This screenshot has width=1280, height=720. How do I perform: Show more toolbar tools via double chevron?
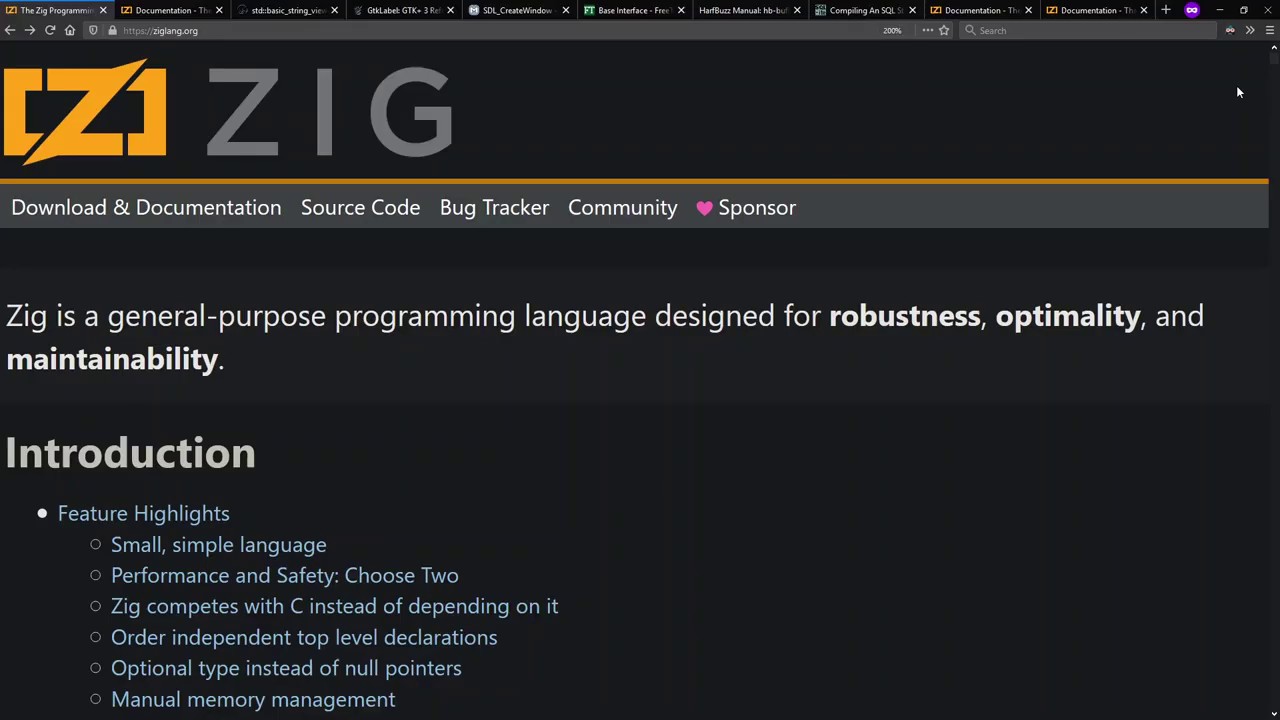[x=1250, y=30]
